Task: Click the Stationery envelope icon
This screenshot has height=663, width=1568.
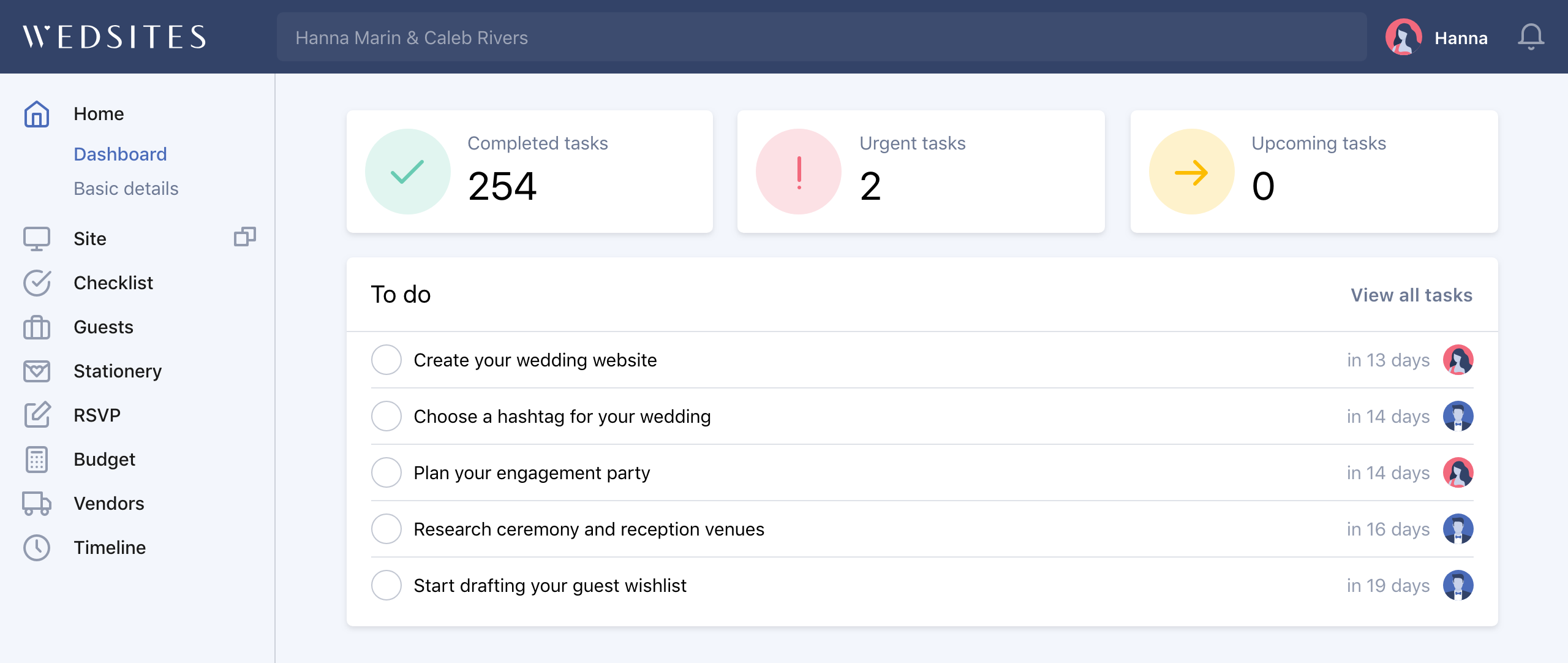Action: 37,371
